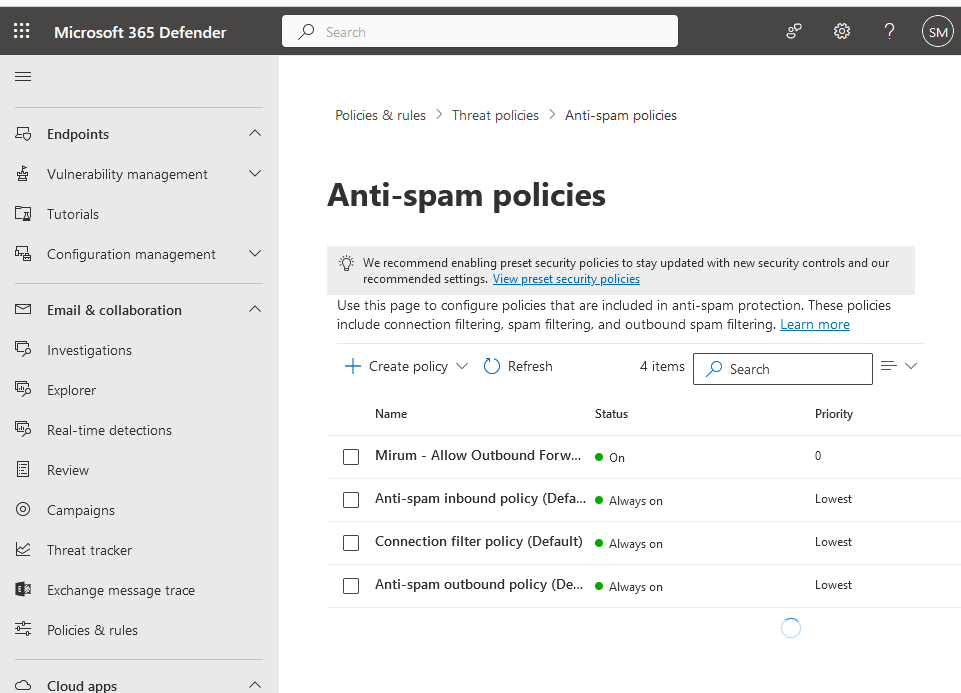The height and width of the screenshot is (693, 961).
Task: Select the Mirum - Allow Outbound Forw... checkbox
Action: pos(351,457)
